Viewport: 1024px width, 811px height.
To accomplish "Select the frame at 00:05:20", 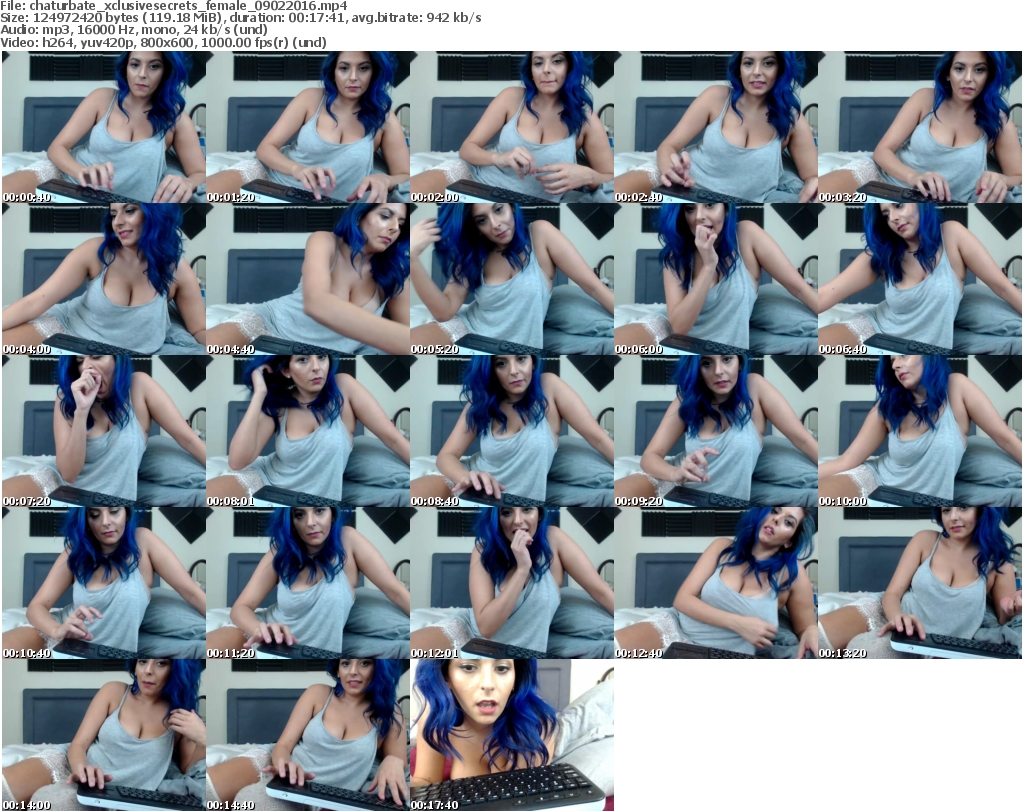I will pos(512,279).
